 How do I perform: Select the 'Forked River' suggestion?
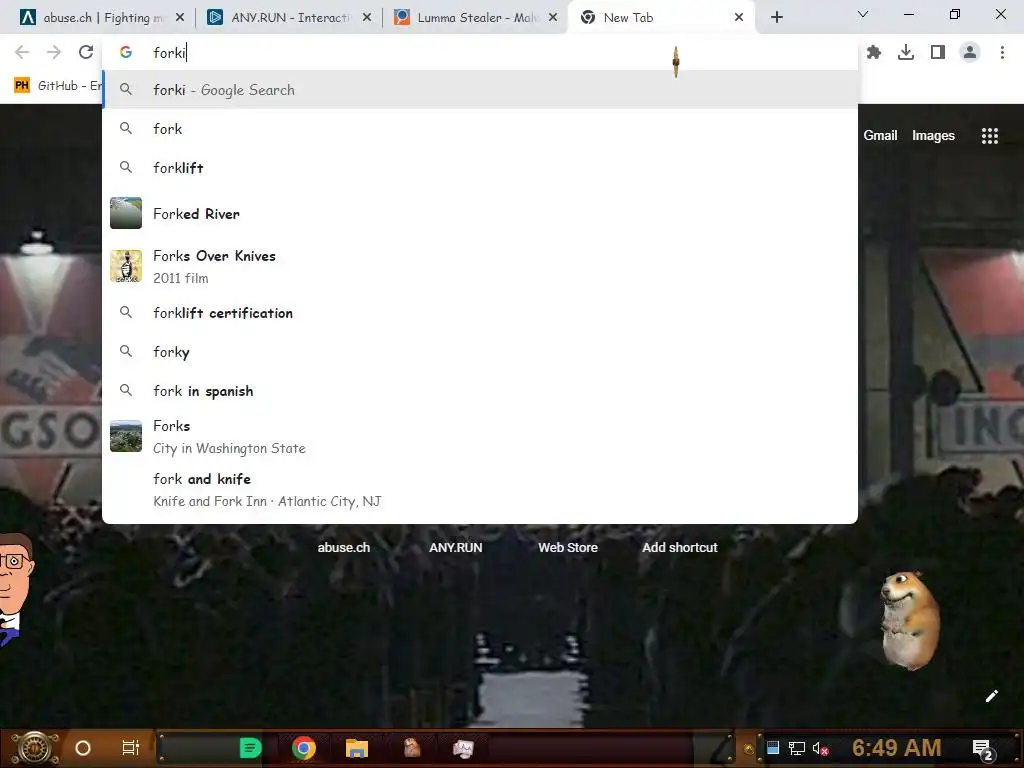click(480, 214)
